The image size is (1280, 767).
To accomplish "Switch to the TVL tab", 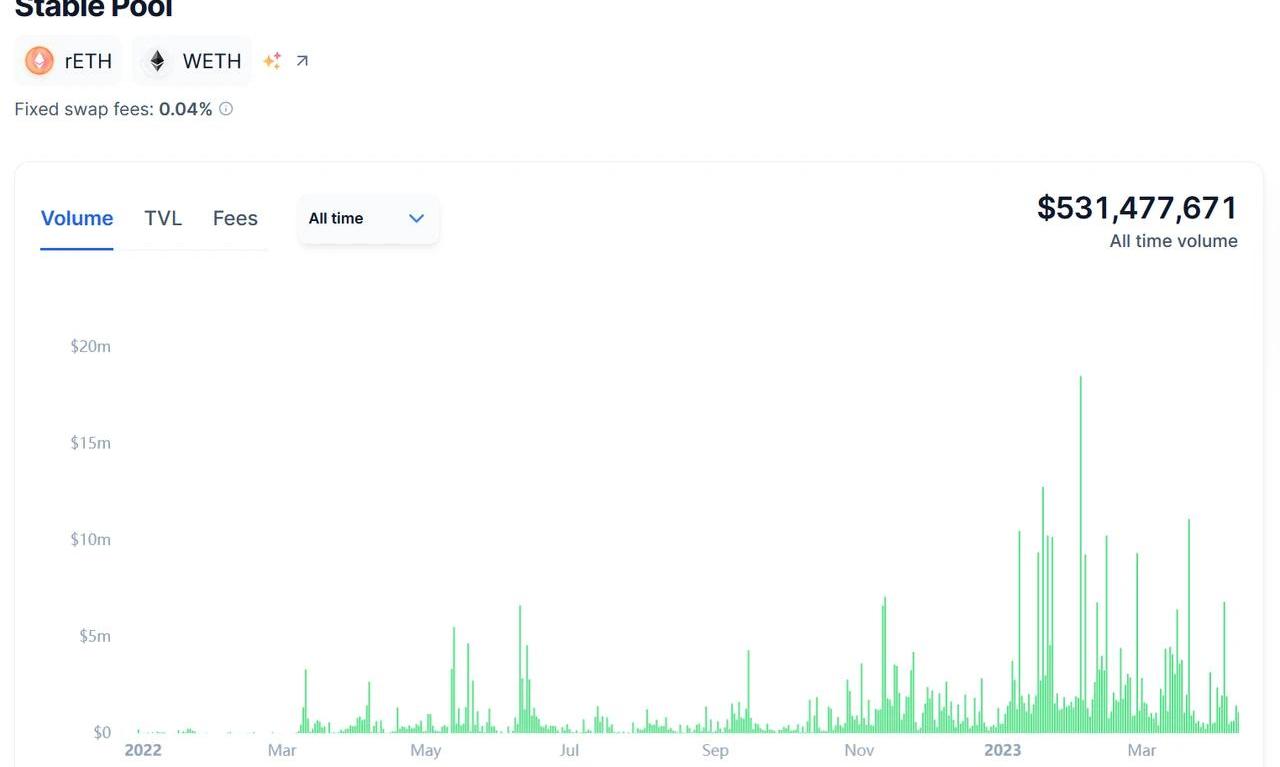I will 163,218.
